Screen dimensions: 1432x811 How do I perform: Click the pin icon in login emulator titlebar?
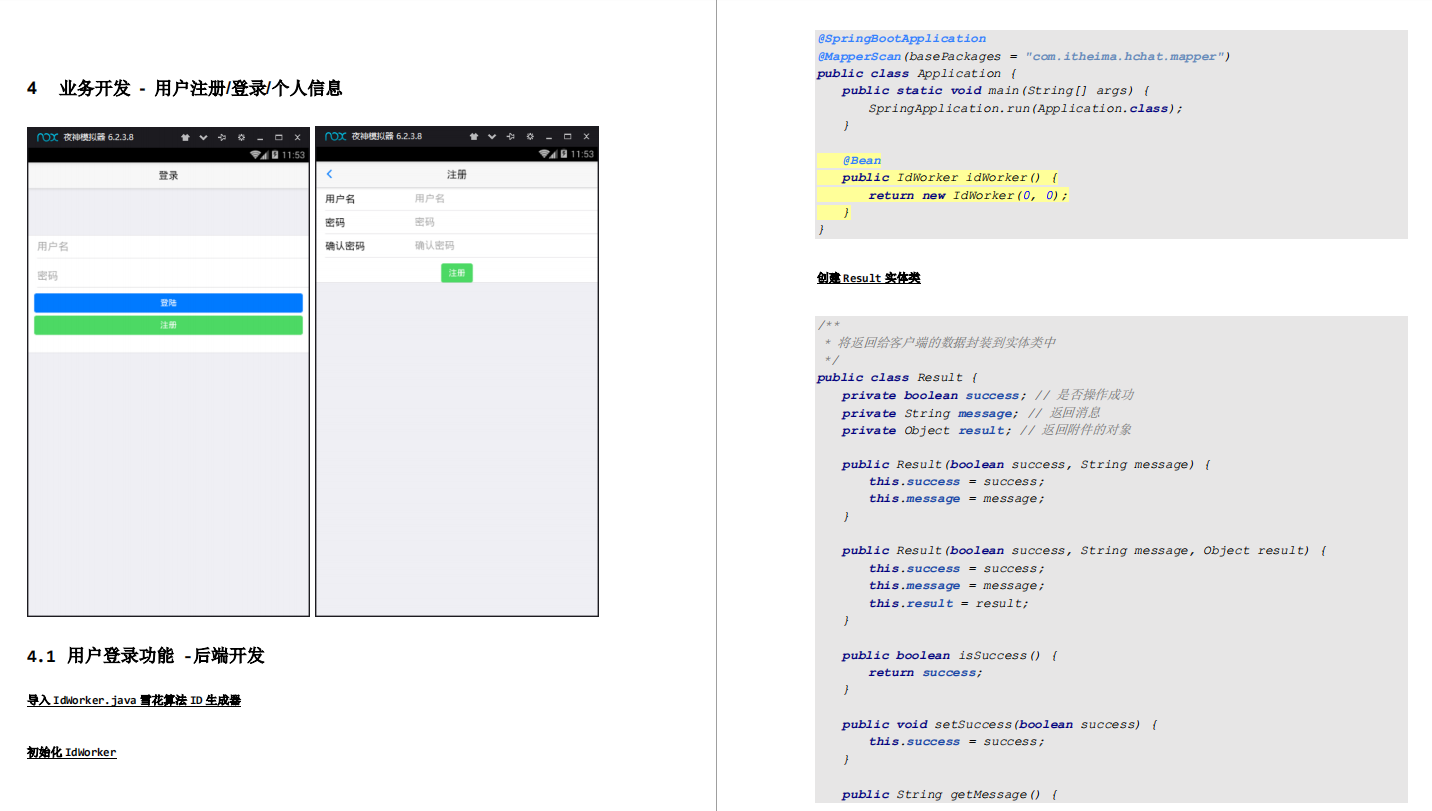222,137
